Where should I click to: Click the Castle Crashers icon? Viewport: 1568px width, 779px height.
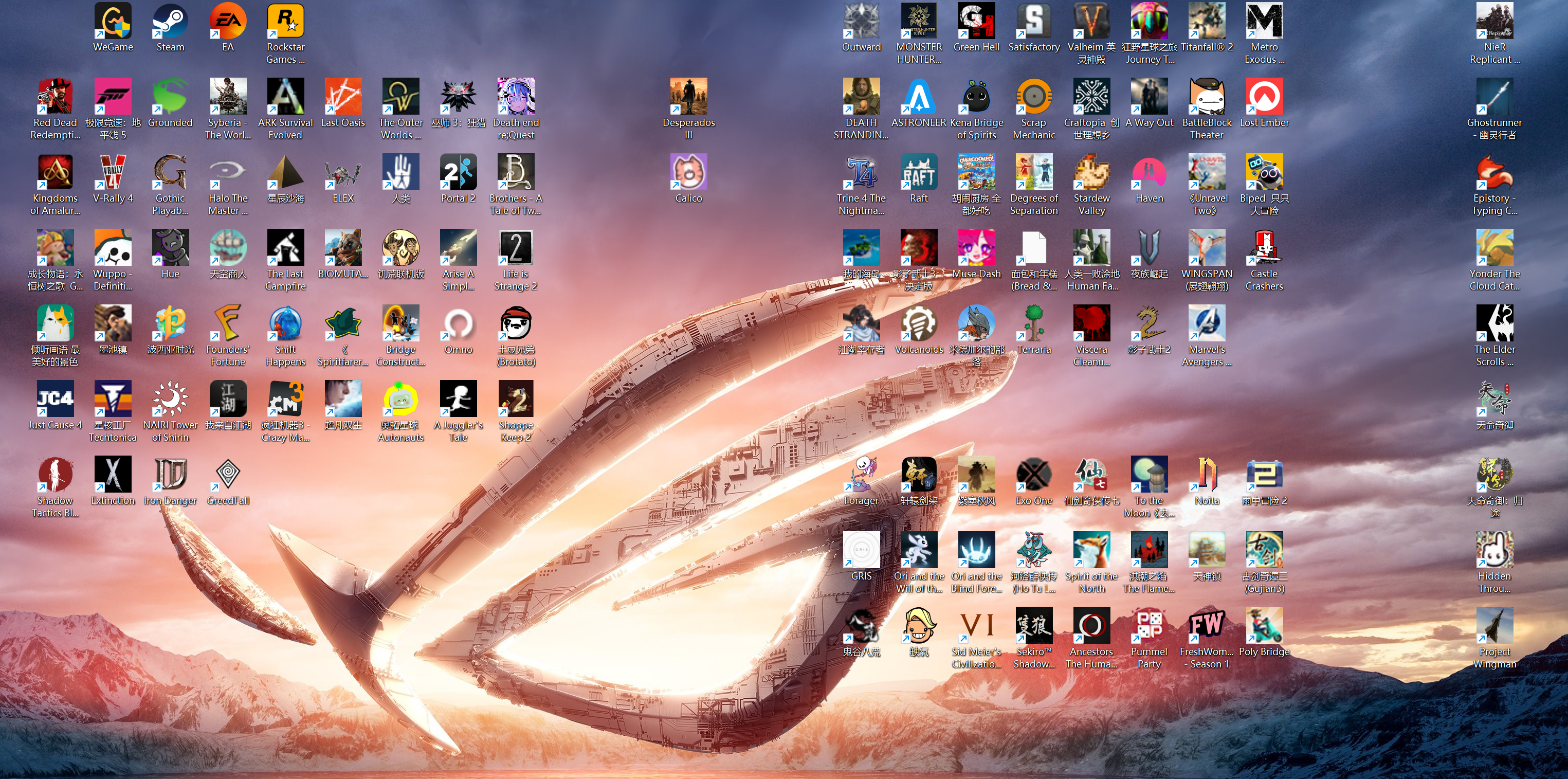(x=1264, y=248)
